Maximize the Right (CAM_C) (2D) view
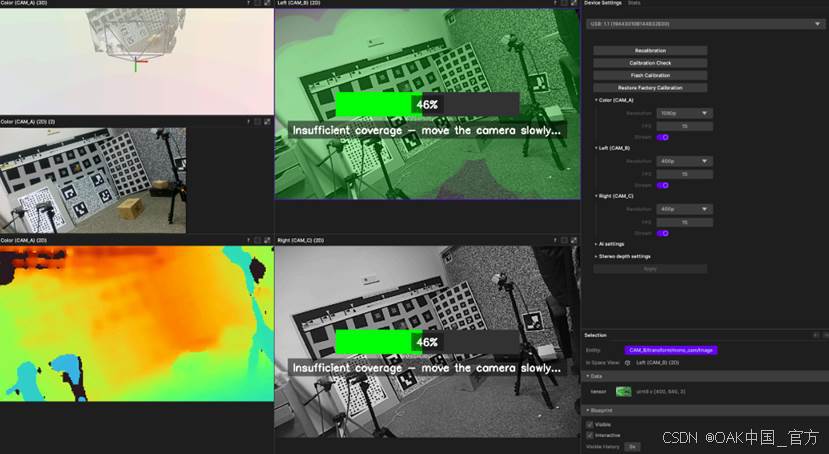Image resolution: width=829 pixels, height=454 pixels. [574, 240]
